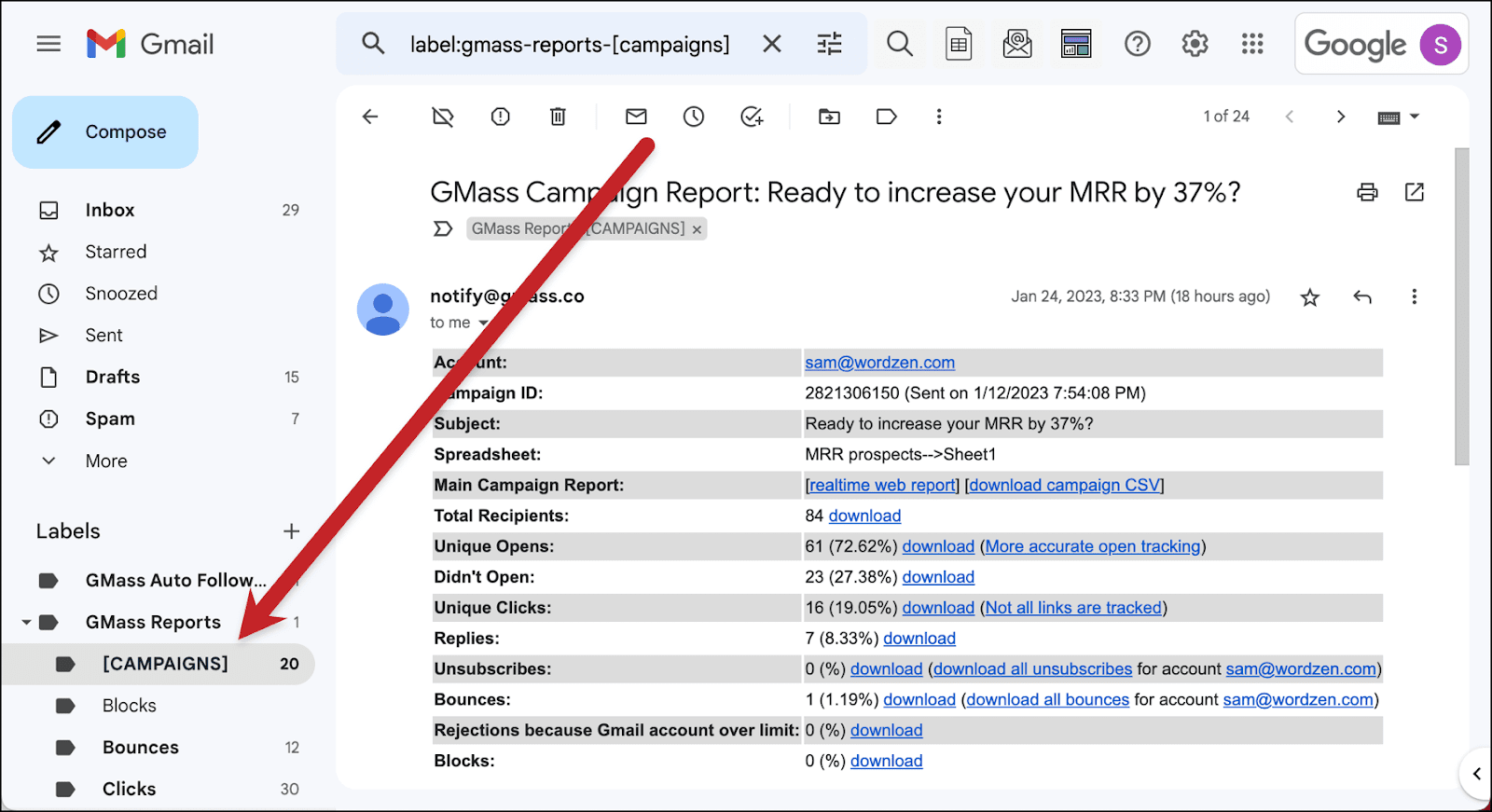Click the search mail input field
Image resolution: width=1492 pixels, height=812 pixels.
tap(570, 44)
